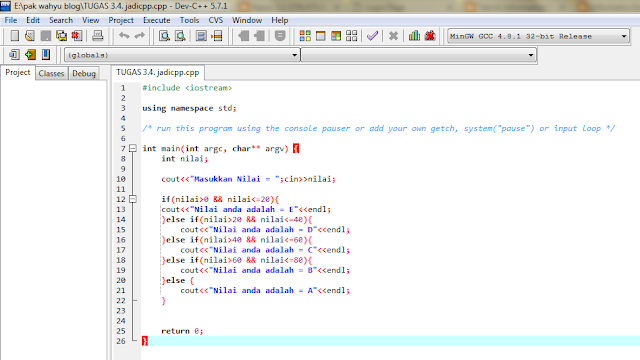Select the TUGAS 3.4. jadicpp.cpp editor tab
Screen dimensions: 640x360
[158, 72]
